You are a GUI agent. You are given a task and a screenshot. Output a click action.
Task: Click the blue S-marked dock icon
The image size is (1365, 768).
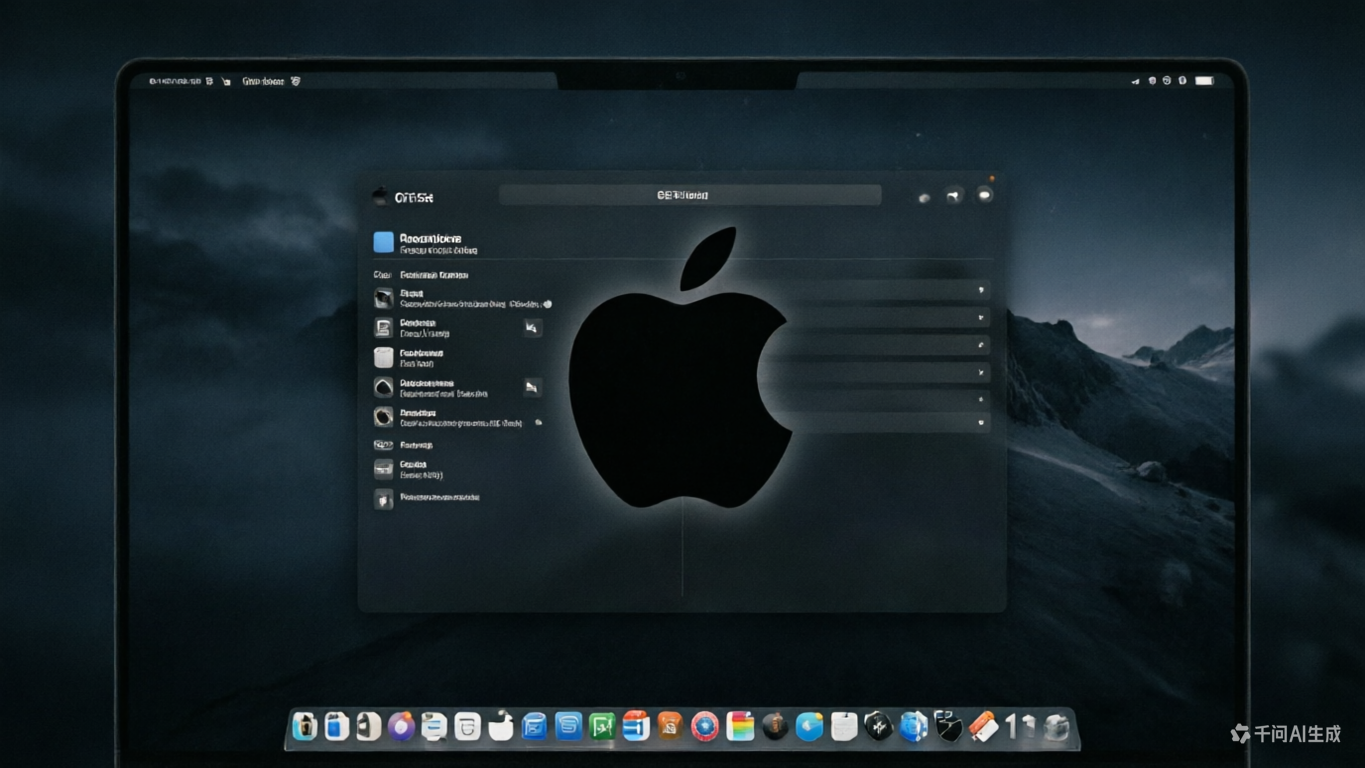coord(569,726)
